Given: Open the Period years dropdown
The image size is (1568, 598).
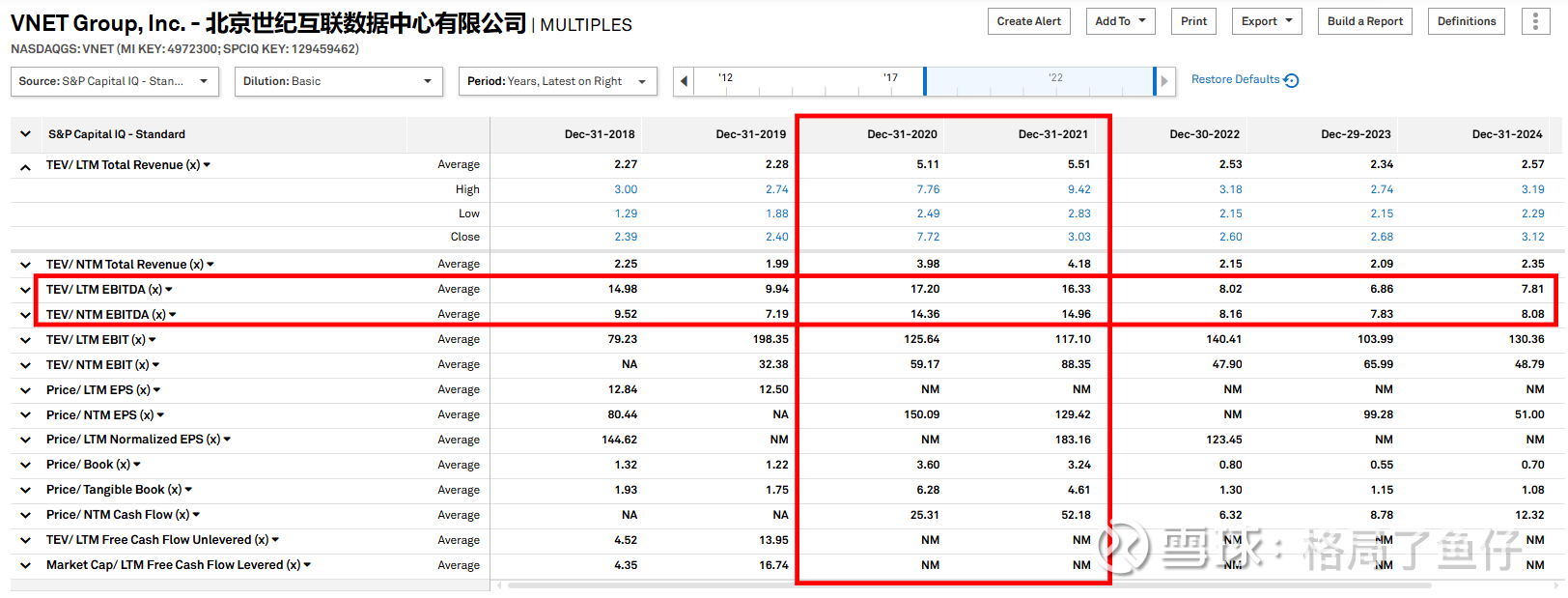Looking at the screenshot, I should click(x=558, y=81).
